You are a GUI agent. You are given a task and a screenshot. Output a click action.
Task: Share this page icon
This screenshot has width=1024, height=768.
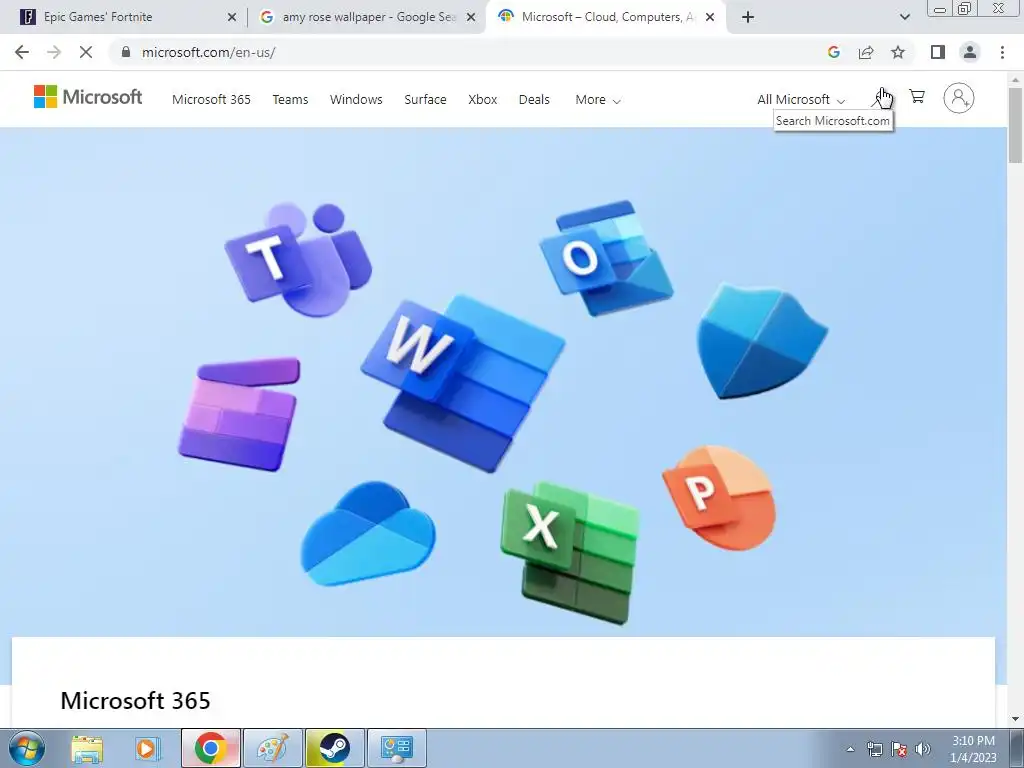(866, 52)
